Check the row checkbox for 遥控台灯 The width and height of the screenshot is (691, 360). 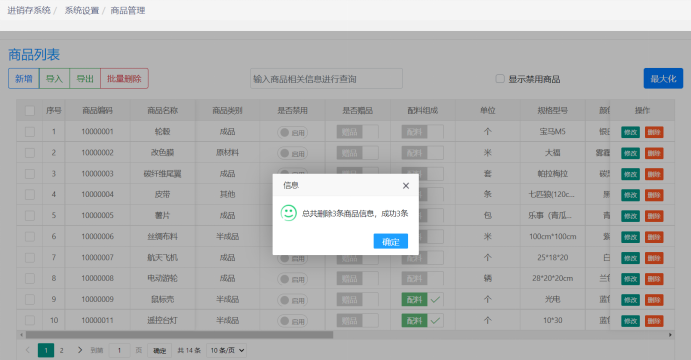30,320
